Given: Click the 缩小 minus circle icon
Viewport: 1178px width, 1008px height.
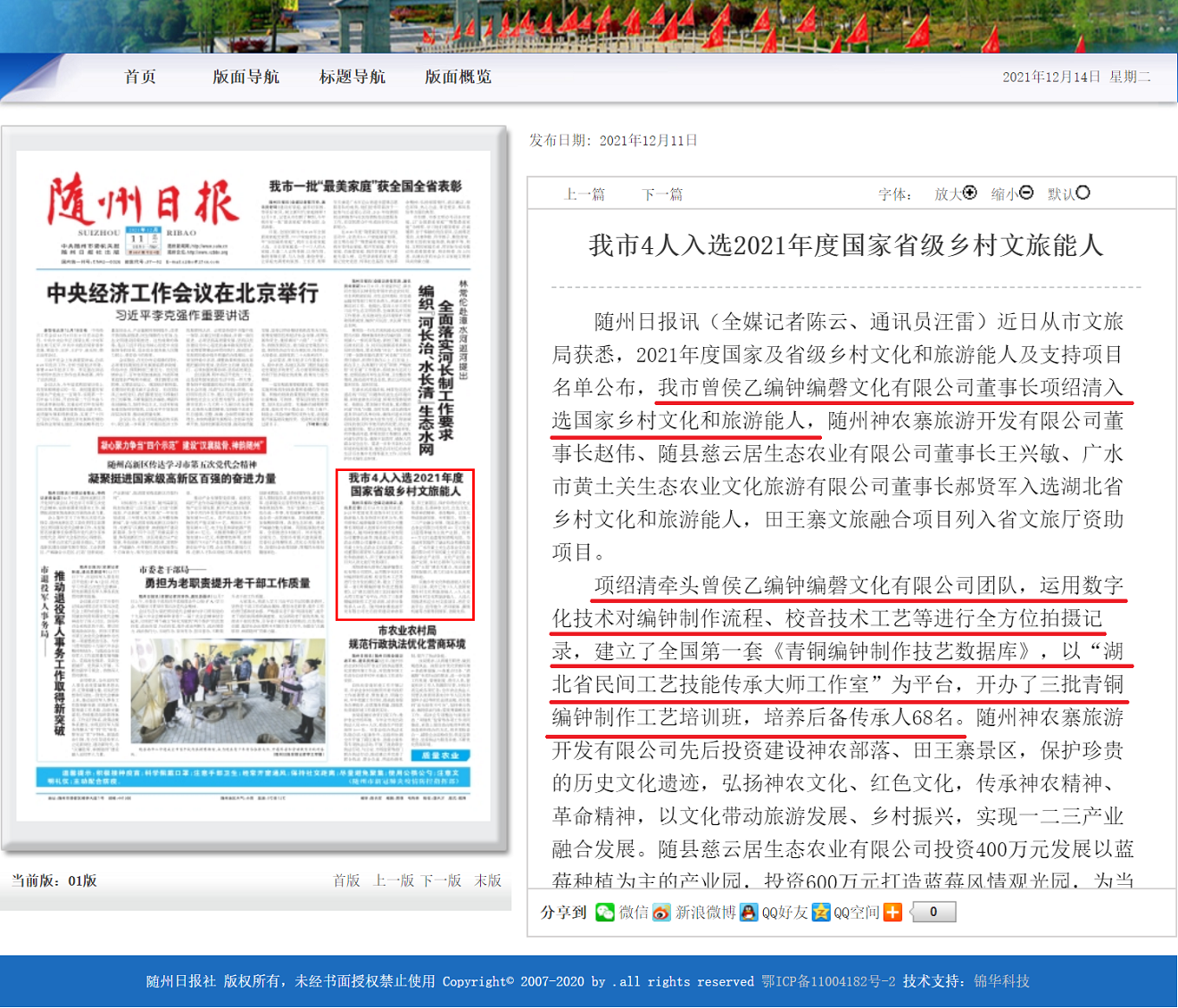Looking at the screenshot, I should click(1026, 193).
